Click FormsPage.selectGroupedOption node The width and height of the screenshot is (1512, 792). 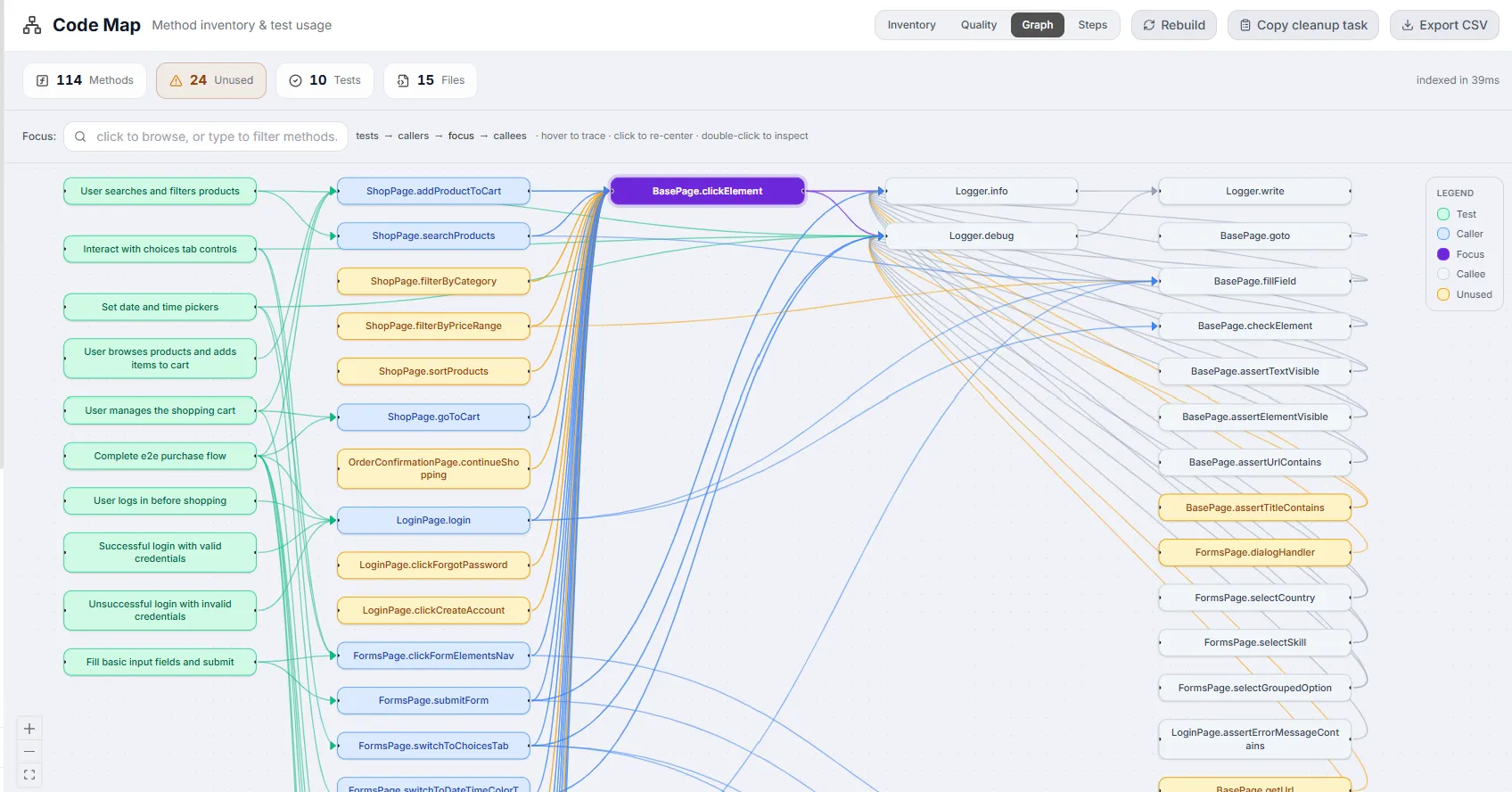click(1254, 688)
